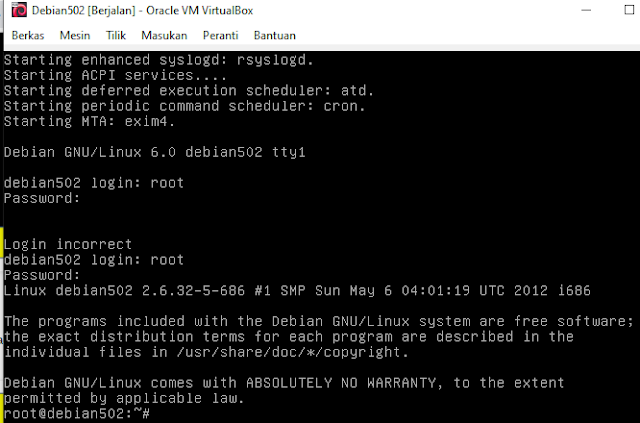Image resolution: width=640 pixels, height=423 pixels.
Task: Click the /usr/share/doc/*/copyright path text
Action: pos(292,352)
